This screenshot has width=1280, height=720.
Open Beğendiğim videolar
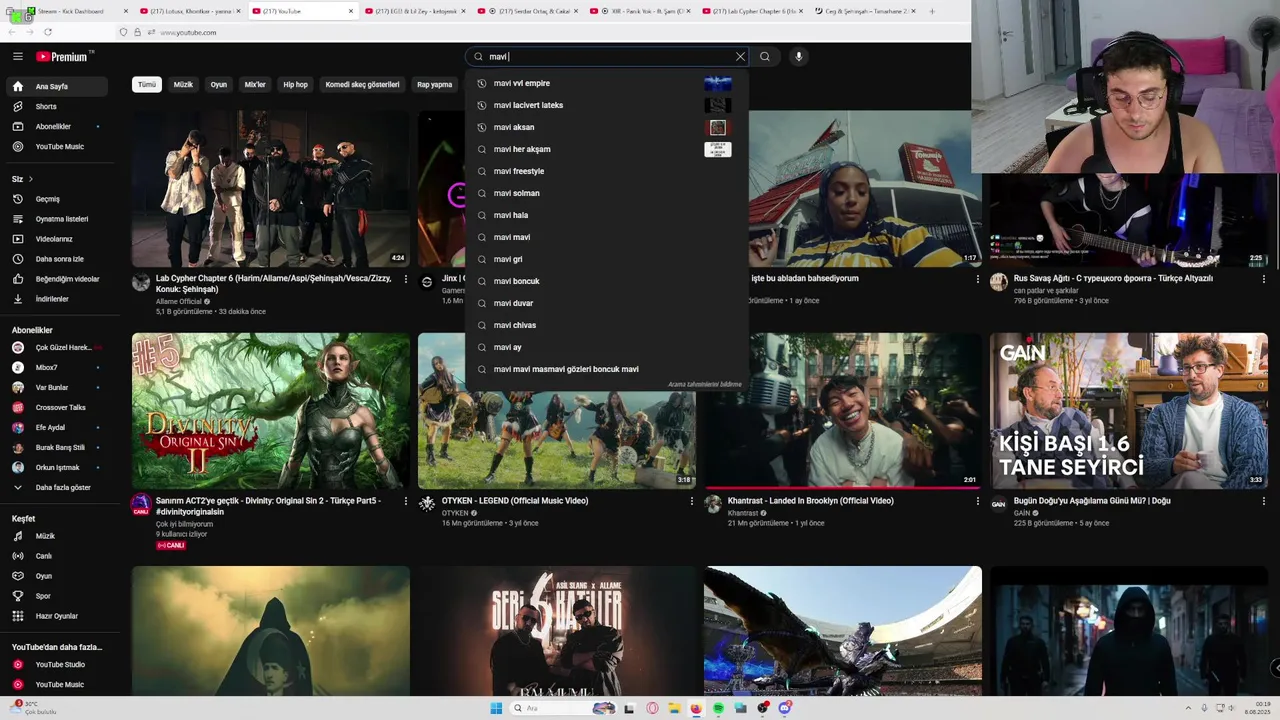coord(58,279)
